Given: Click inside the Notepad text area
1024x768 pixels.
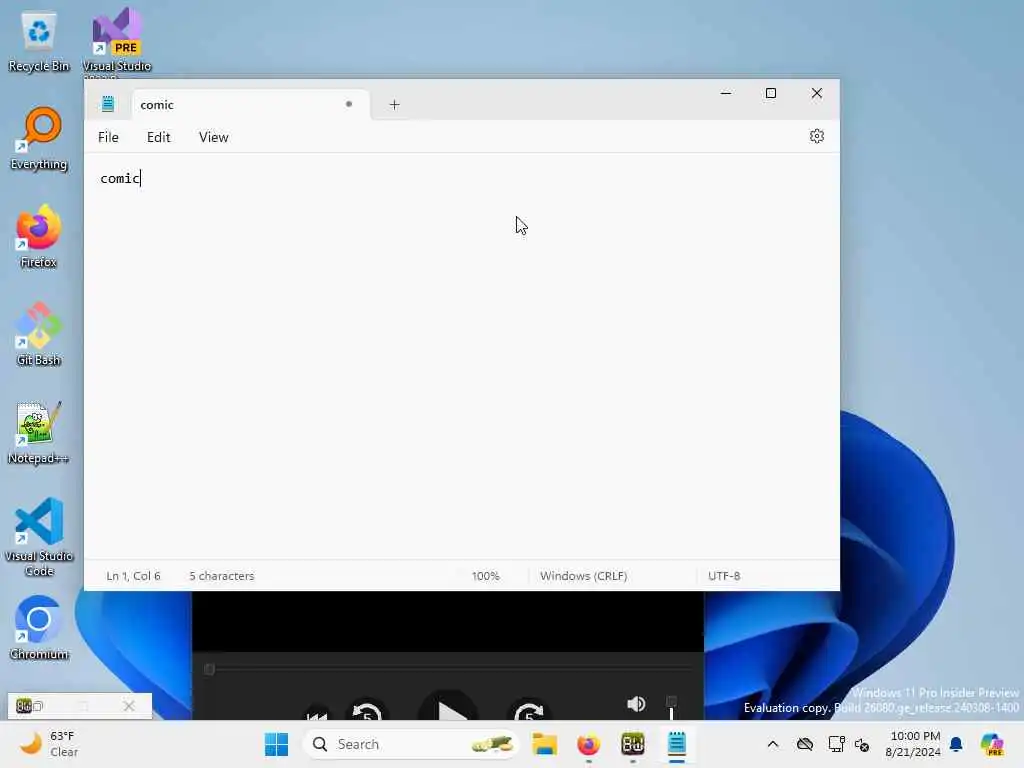Looking at the screenshot, I should click(x=462, y=356).
